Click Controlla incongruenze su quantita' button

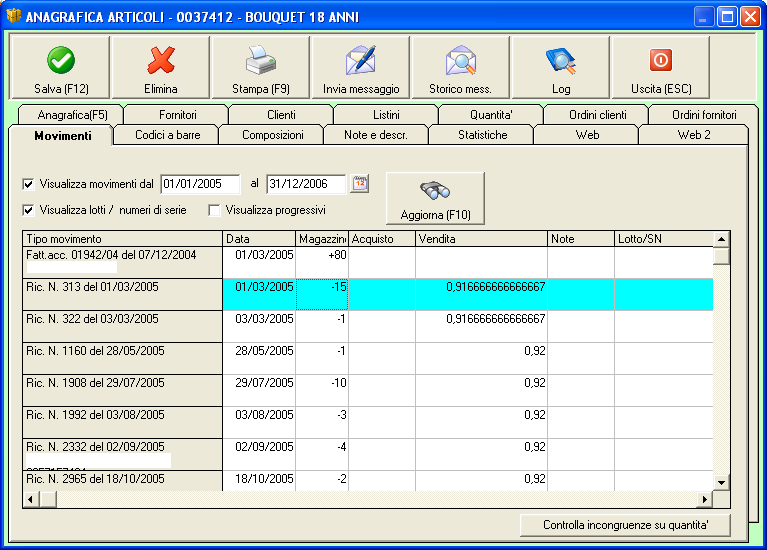coord(625,525)
